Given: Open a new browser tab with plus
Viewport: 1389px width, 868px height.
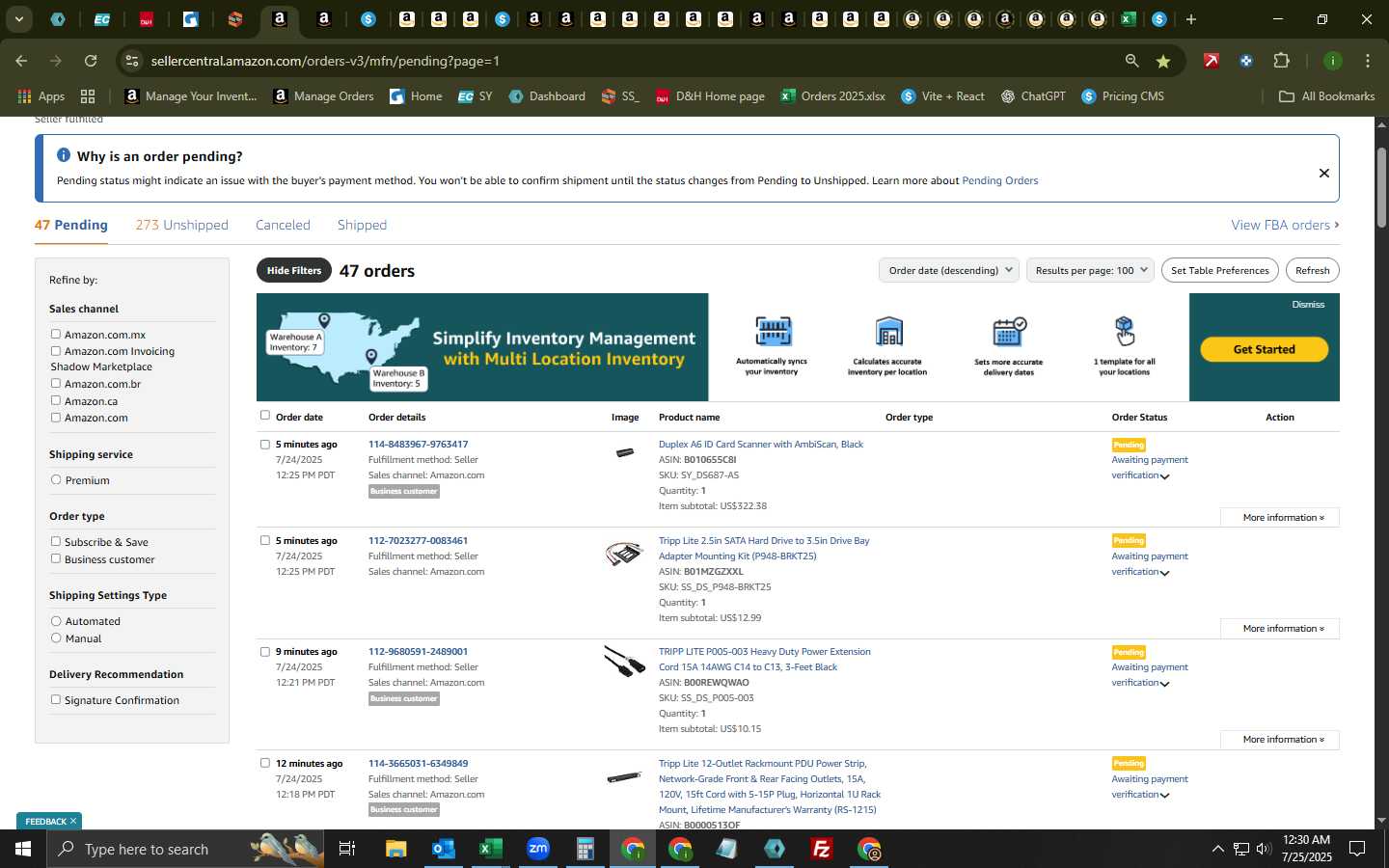Looking at the screenshot, I should 1191,19.
